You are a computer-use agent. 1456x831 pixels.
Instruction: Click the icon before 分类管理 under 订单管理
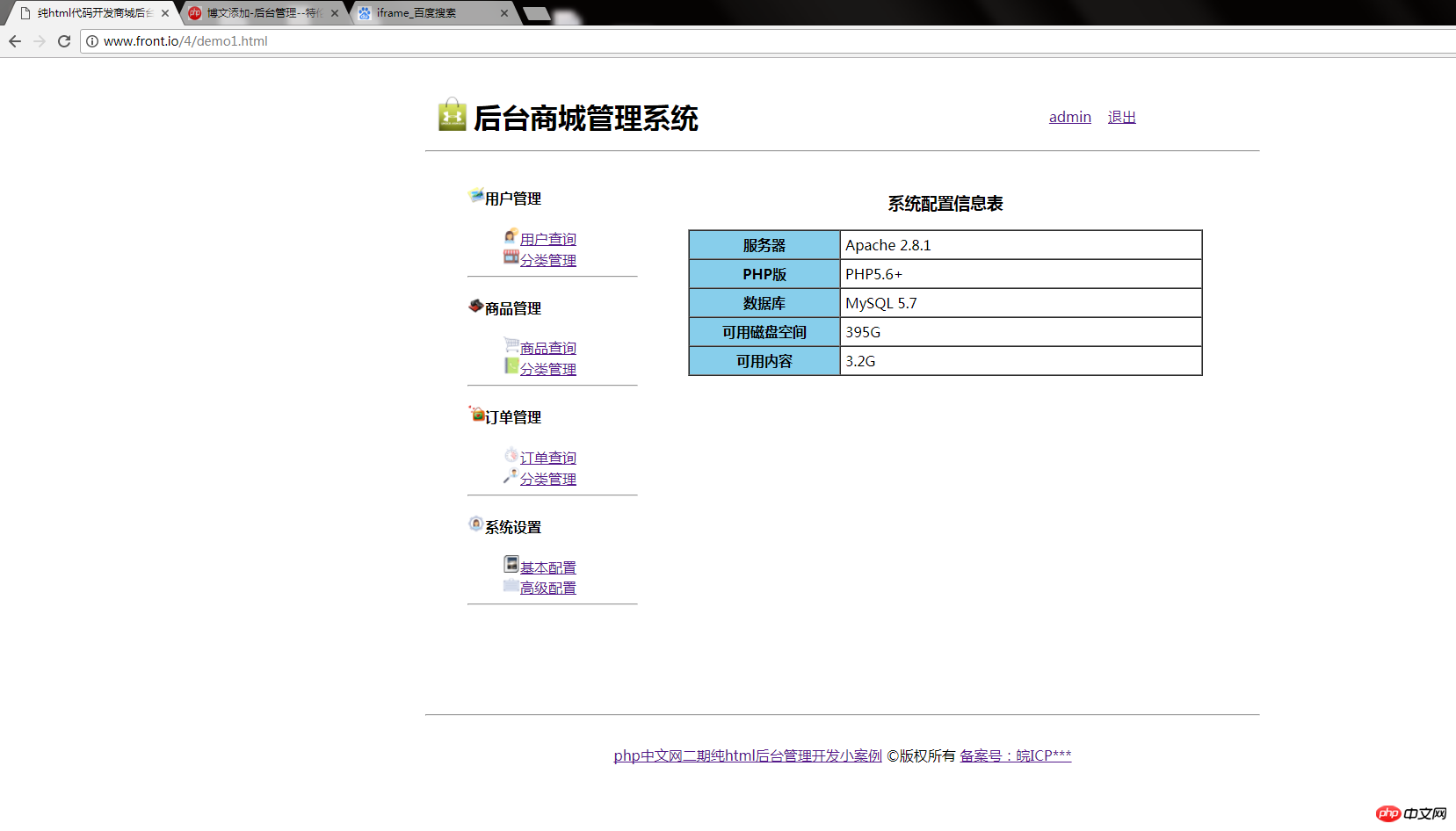[x=511, y=475]
